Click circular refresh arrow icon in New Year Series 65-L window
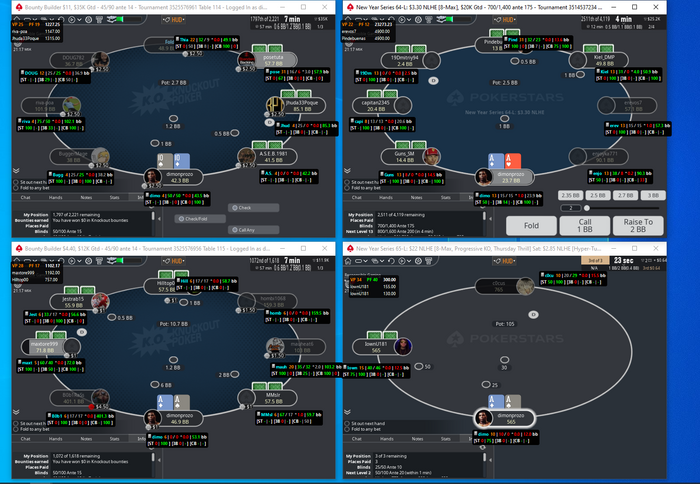The width and height of the screenshot is (700, 484). point(391,261)
